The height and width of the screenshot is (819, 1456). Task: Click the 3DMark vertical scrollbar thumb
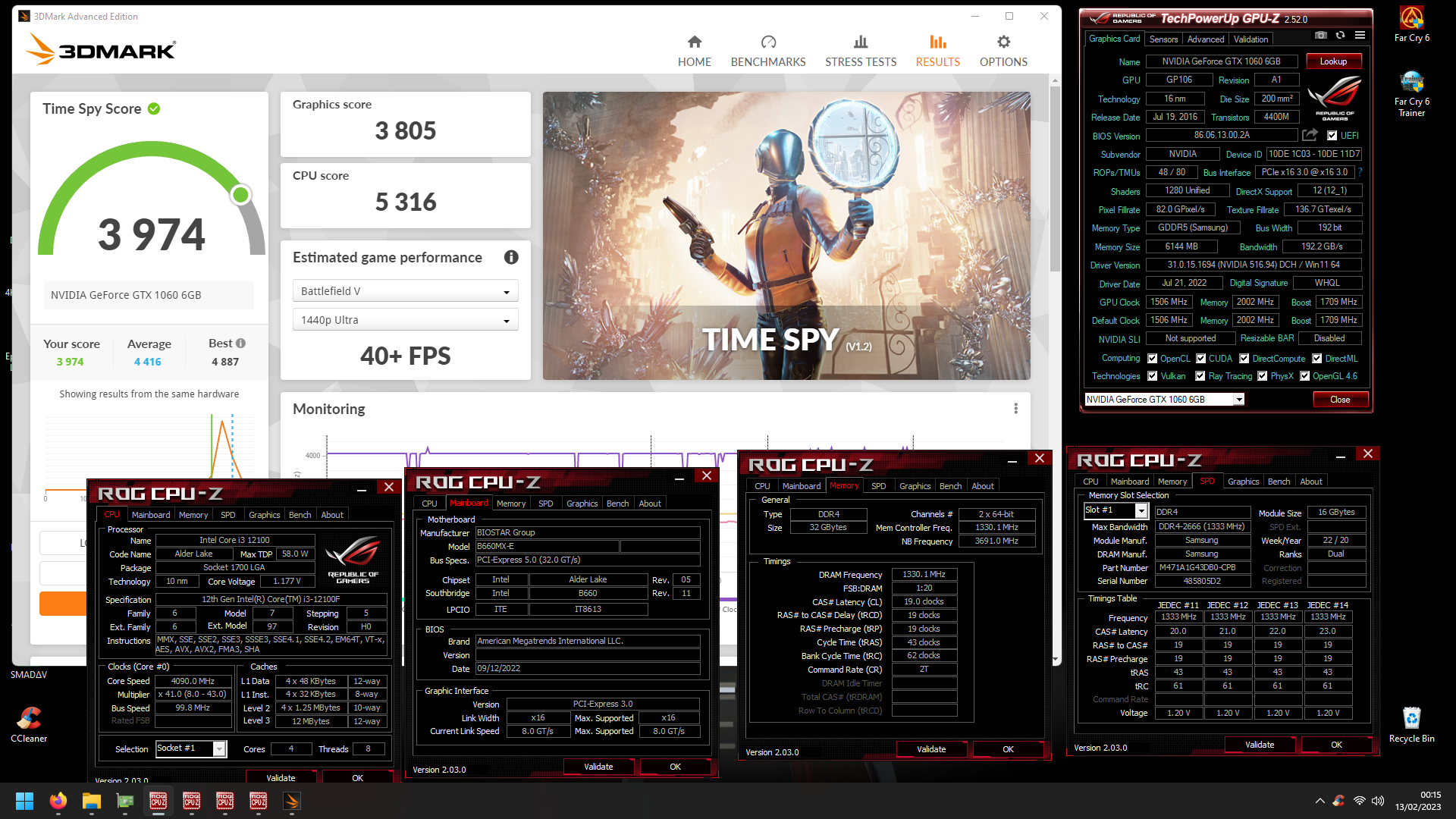click(1055, 178)
